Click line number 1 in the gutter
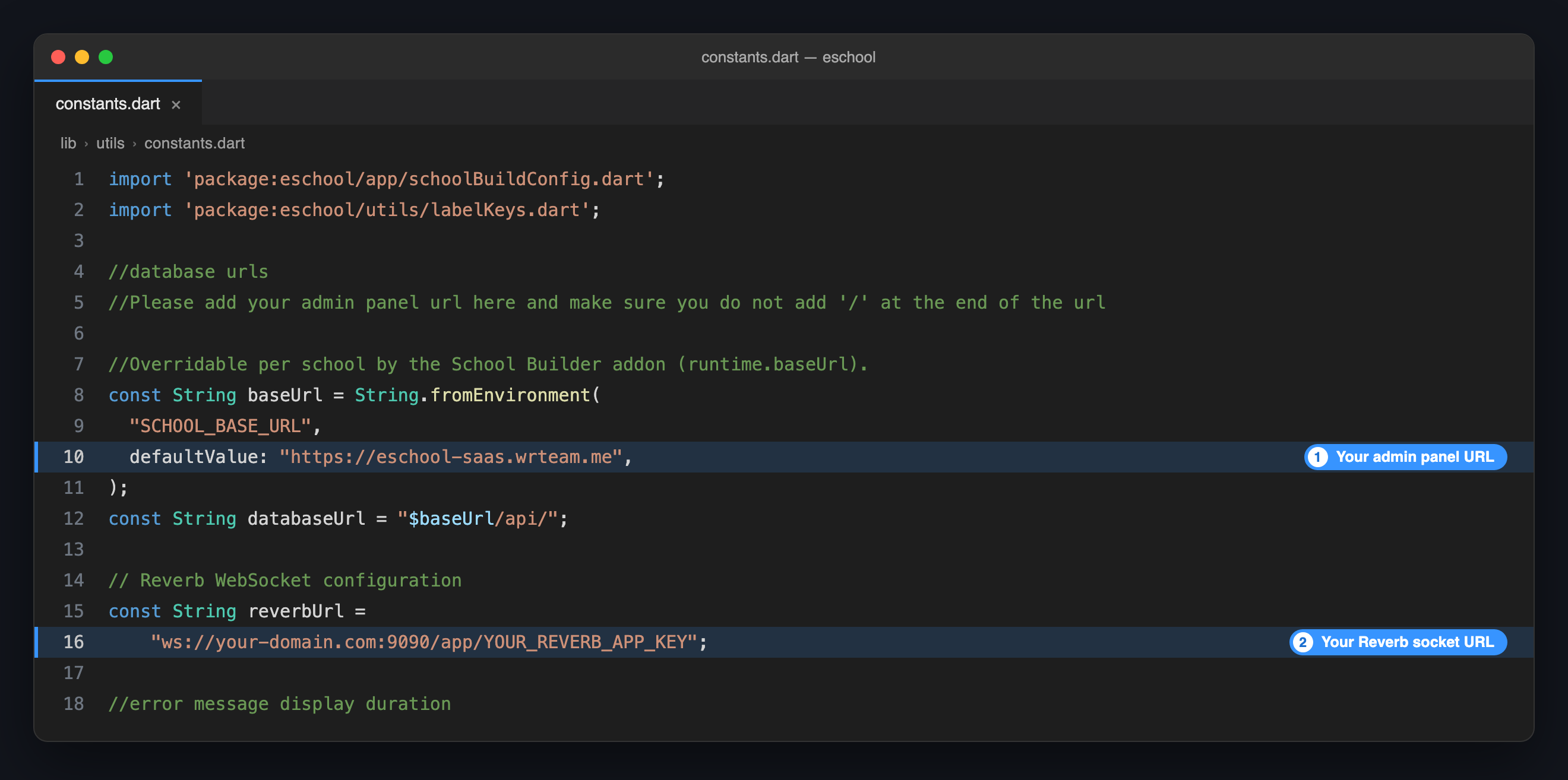This screenshot has height=780, width=1568. click(79, 179)
